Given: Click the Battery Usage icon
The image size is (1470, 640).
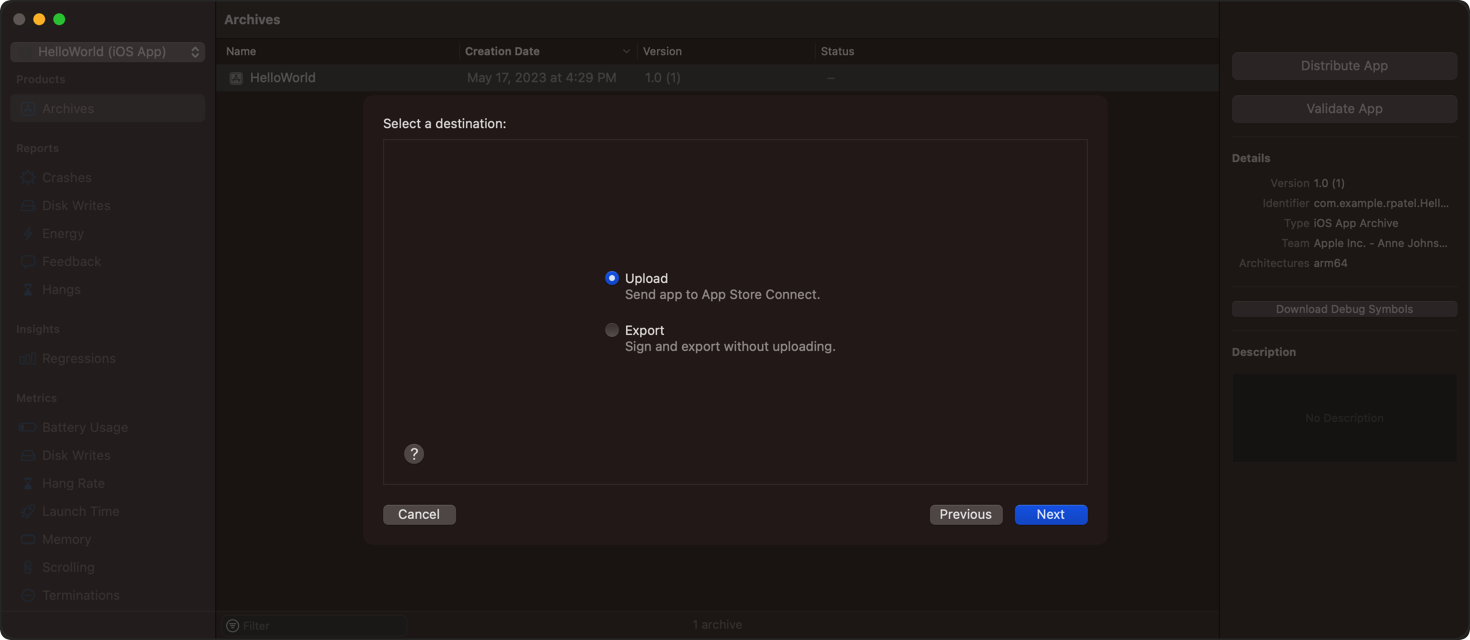Looking at the screenshot, I should (x=28, y=428).
